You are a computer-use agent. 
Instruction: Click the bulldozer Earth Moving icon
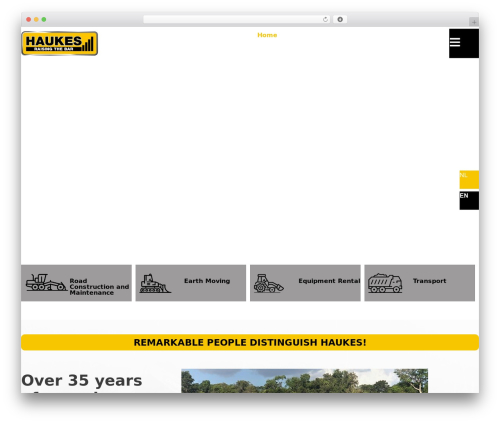155,284
